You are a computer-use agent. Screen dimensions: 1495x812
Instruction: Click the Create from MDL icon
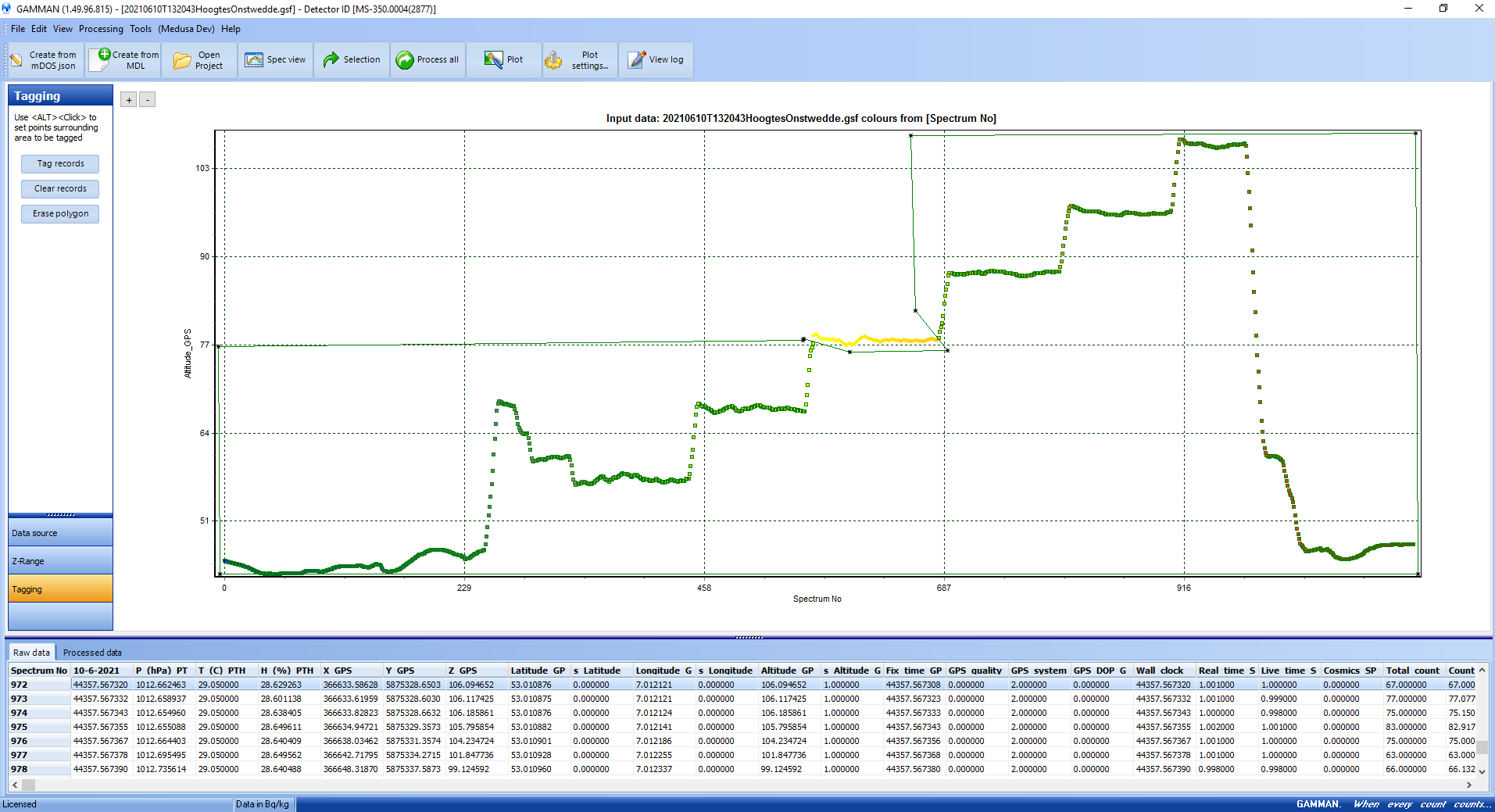(x=102, y=59)
